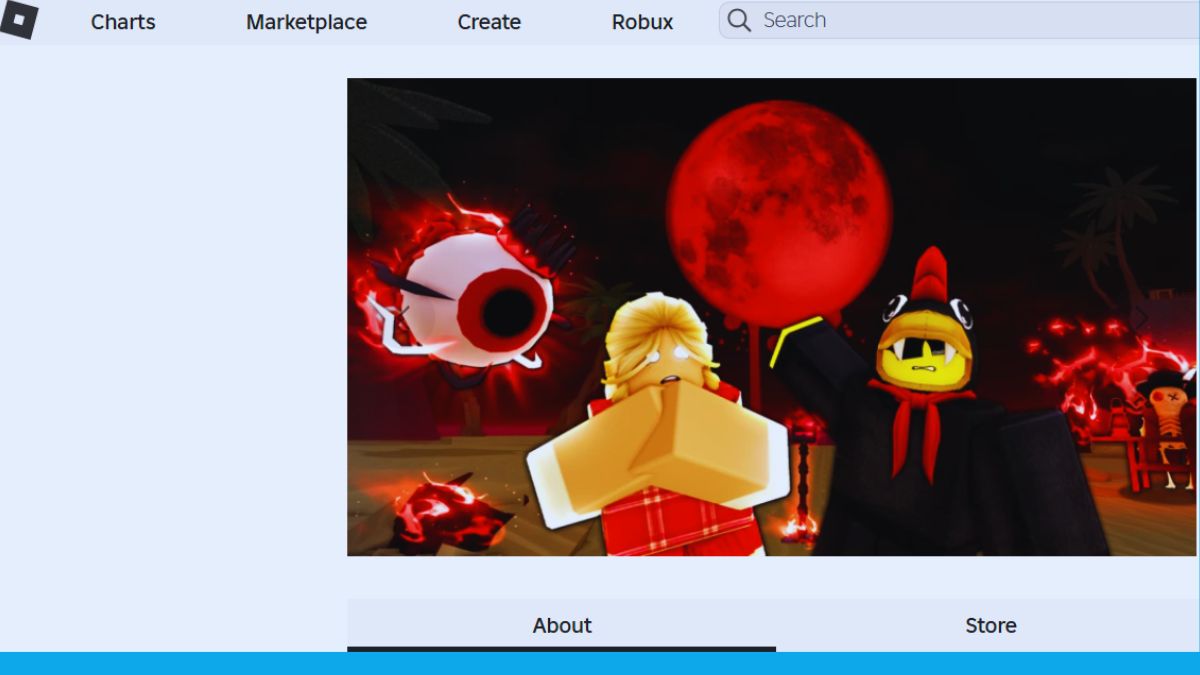Viewport: 1200px width, 675px height.
Task: Open the Charts page
Action: [x=123, y=22]
